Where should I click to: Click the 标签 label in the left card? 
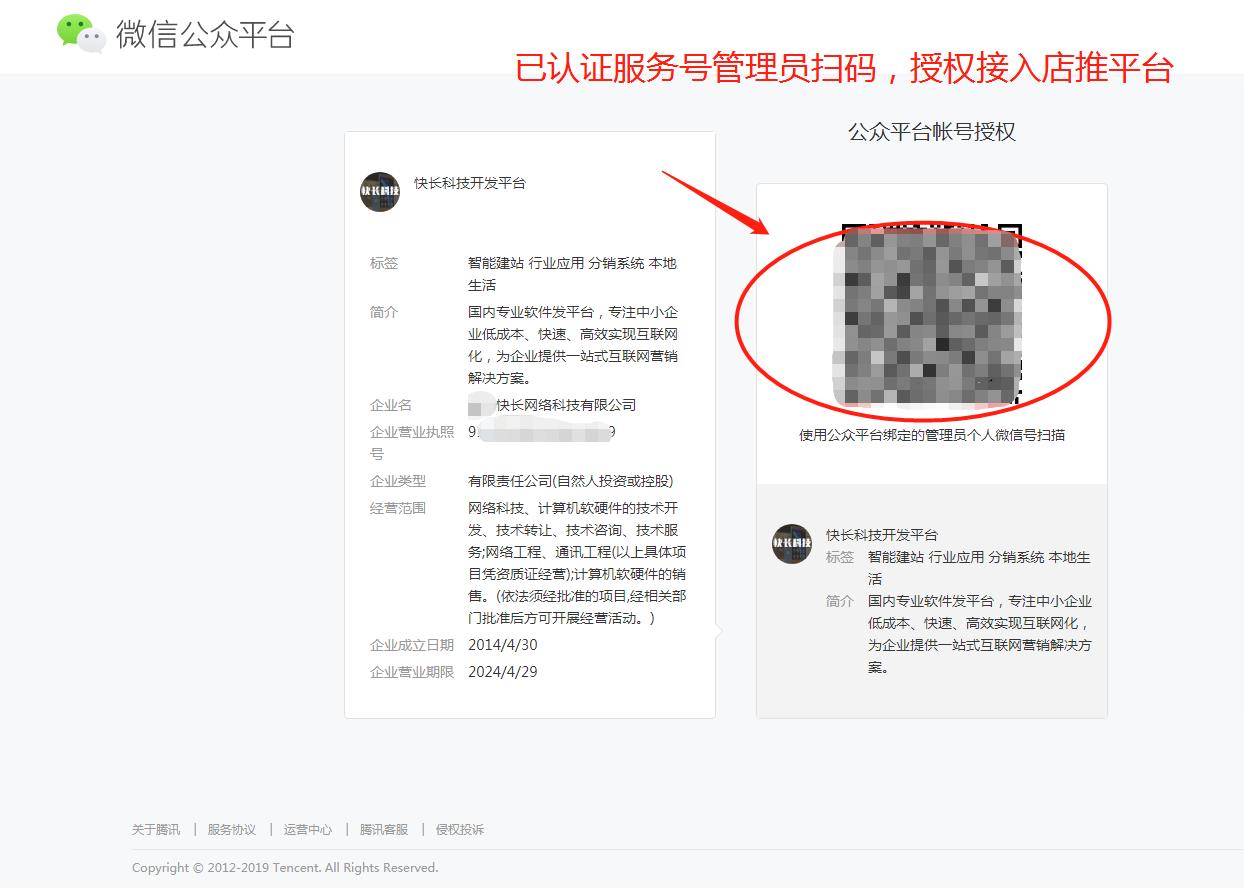click(x=384, y=263)
